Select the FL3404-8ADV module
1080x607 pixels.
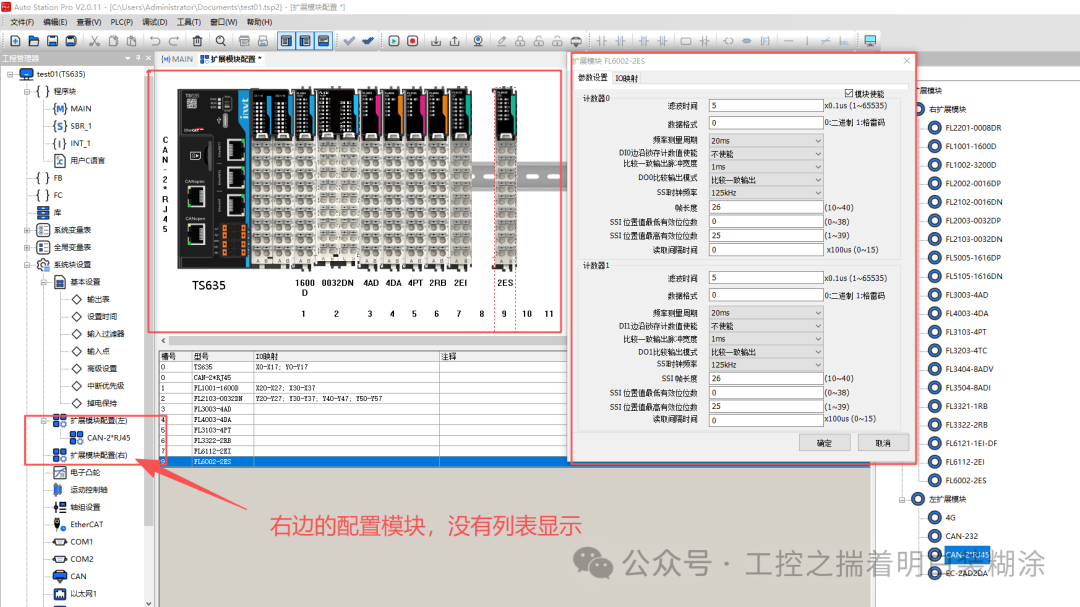pos(969,369)
